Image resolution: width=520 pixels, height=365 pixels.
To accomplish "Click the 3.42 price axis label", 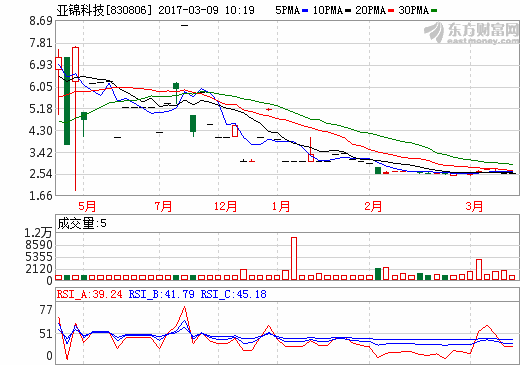I will point(41,153).
